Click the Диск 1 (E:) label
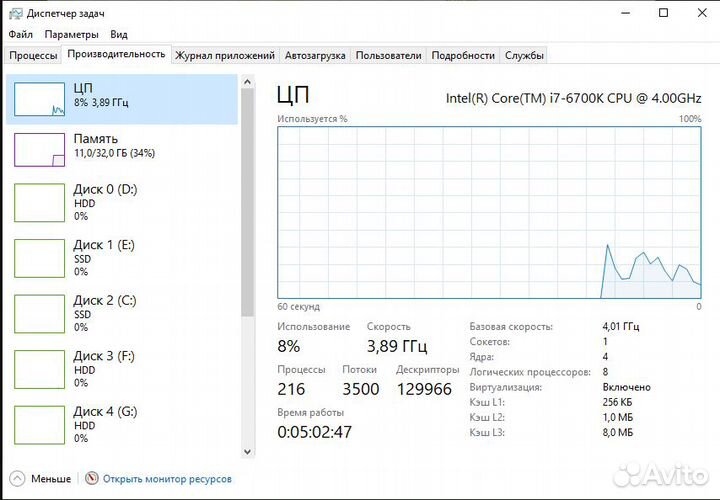The width and height of the screenshot is (720, 500). 104,245
